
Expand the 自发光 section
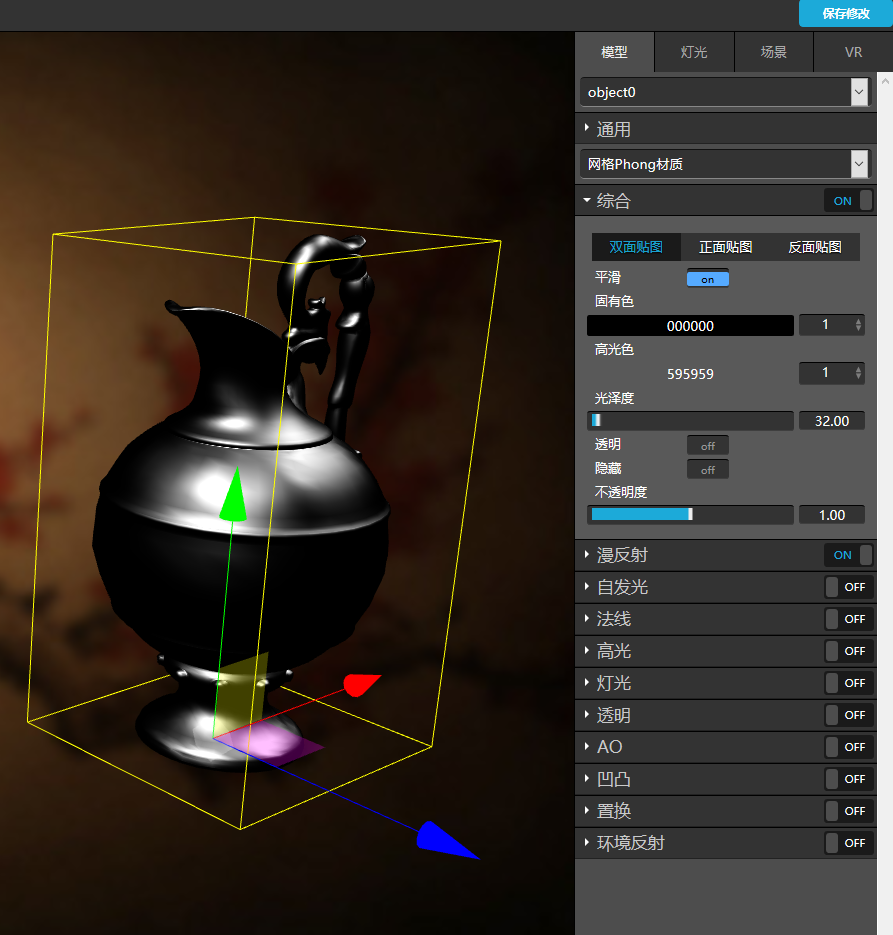click(697, 587)
